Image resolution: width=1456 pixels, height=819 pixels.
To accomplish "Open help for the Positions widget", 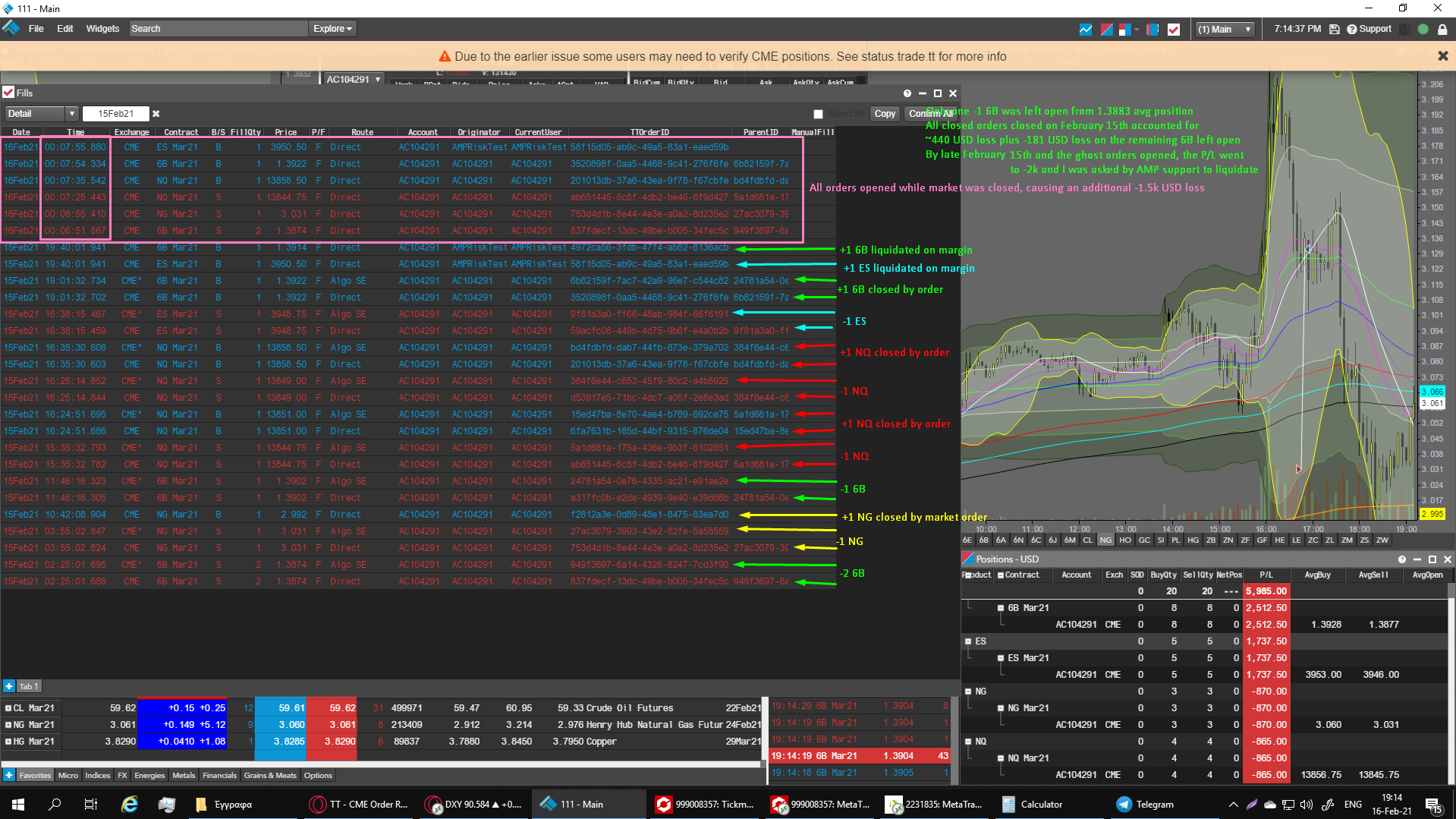I will pyautogui.click(x=1402, y=559).
